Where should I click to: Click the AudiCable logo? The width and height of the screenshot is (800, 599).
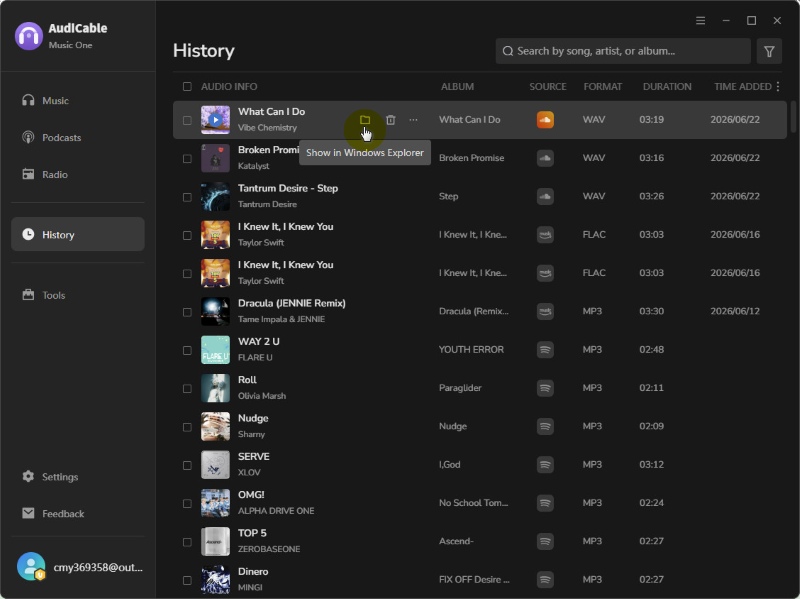tap(29, 36)
